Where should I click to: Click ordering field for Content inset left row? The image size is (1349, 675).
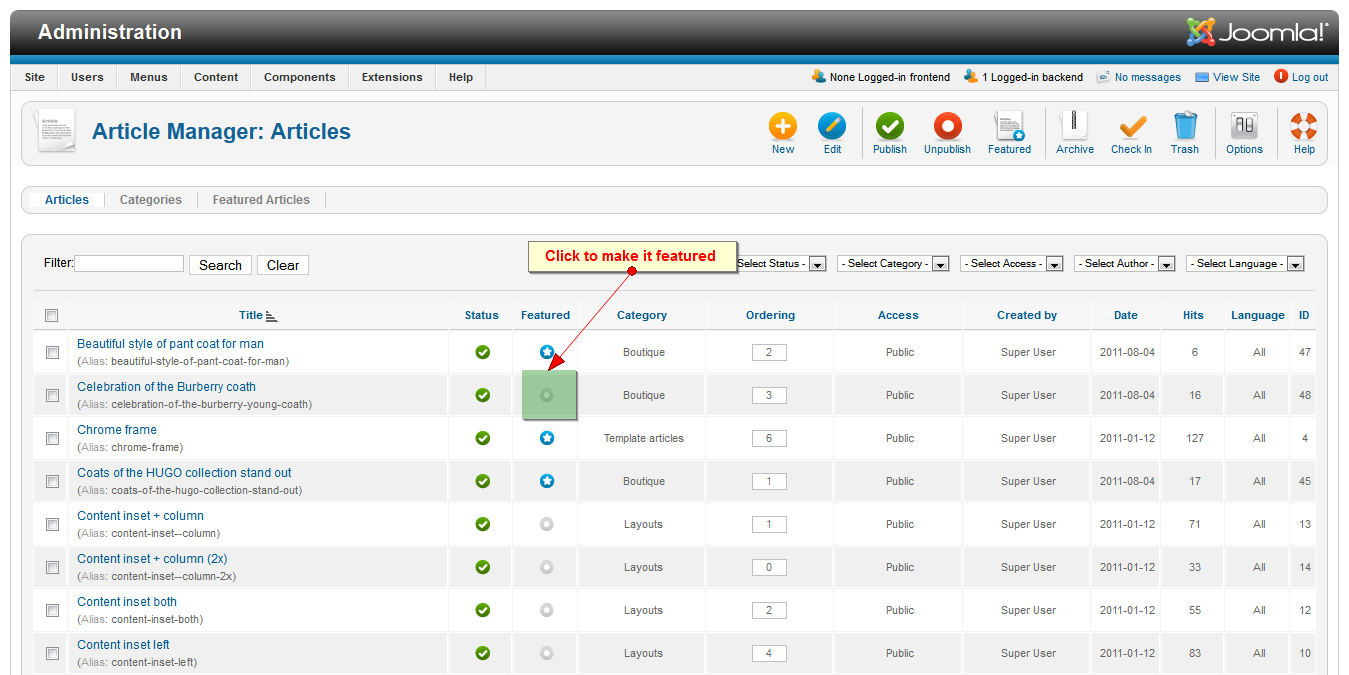tap(769, 653)
